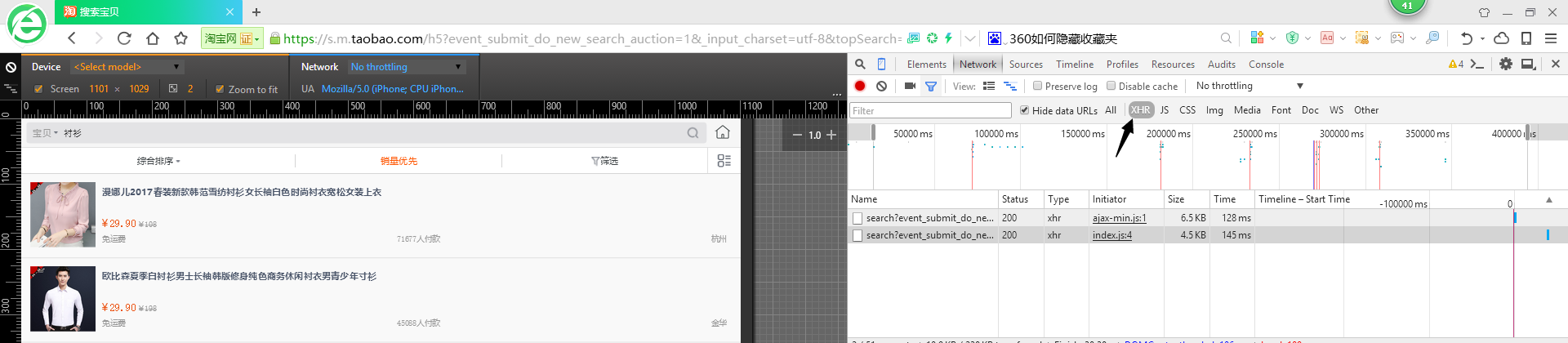
Task: Open the No throttling dropdown in Network toolbar
Action: [x=1249, y=86]
